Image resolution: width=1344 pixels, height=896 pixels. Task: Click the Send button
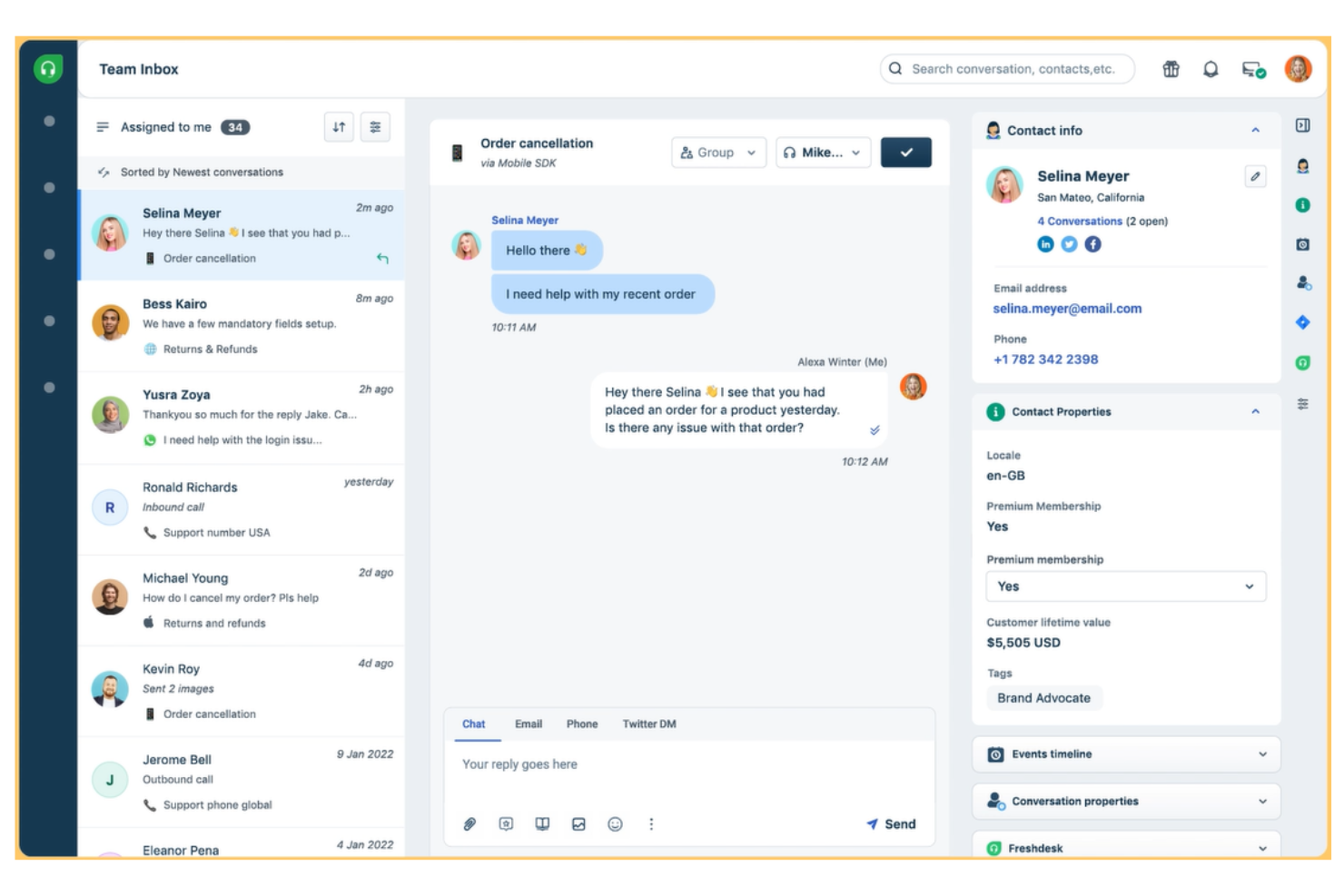[x=892, y=823]
